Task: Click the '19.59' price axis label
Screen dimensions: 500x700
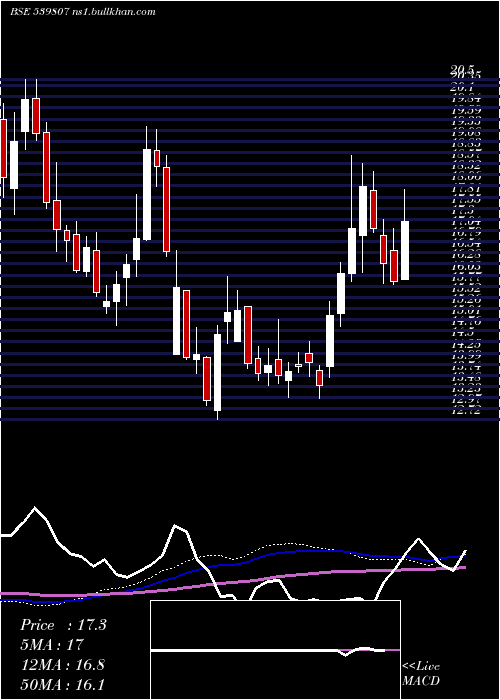Action: point(466,110)
